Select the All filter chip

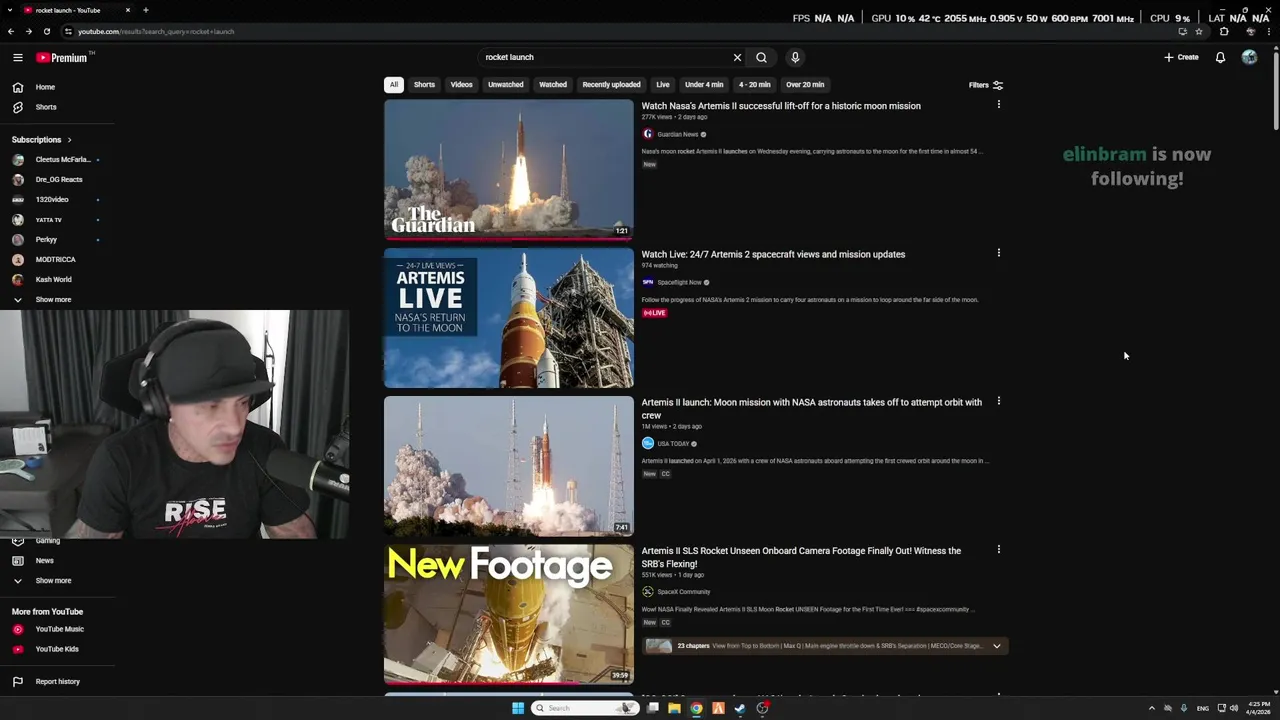pos(394,85)
